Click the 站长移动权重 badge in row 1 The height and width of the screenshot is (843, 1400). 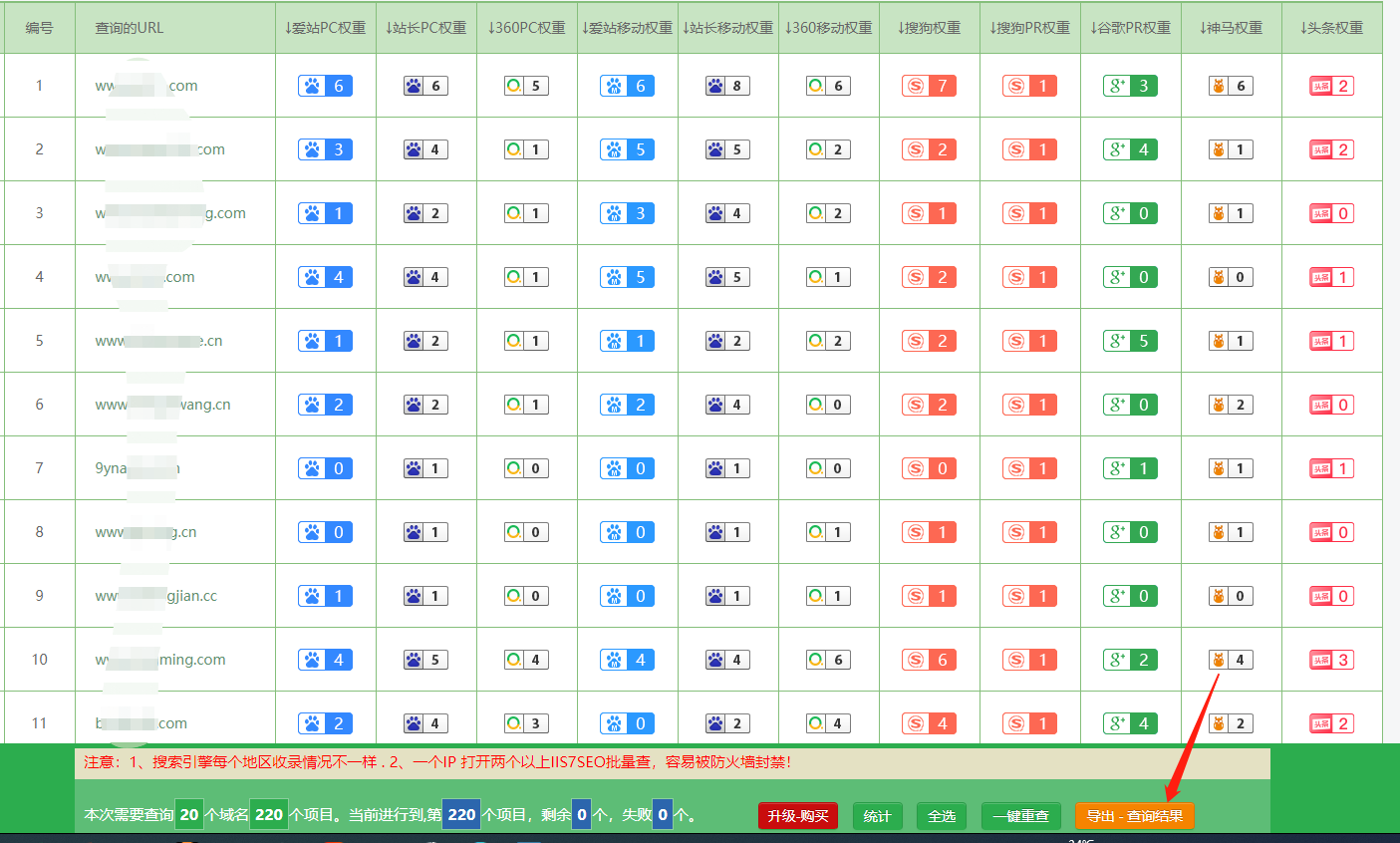(727, 86)
